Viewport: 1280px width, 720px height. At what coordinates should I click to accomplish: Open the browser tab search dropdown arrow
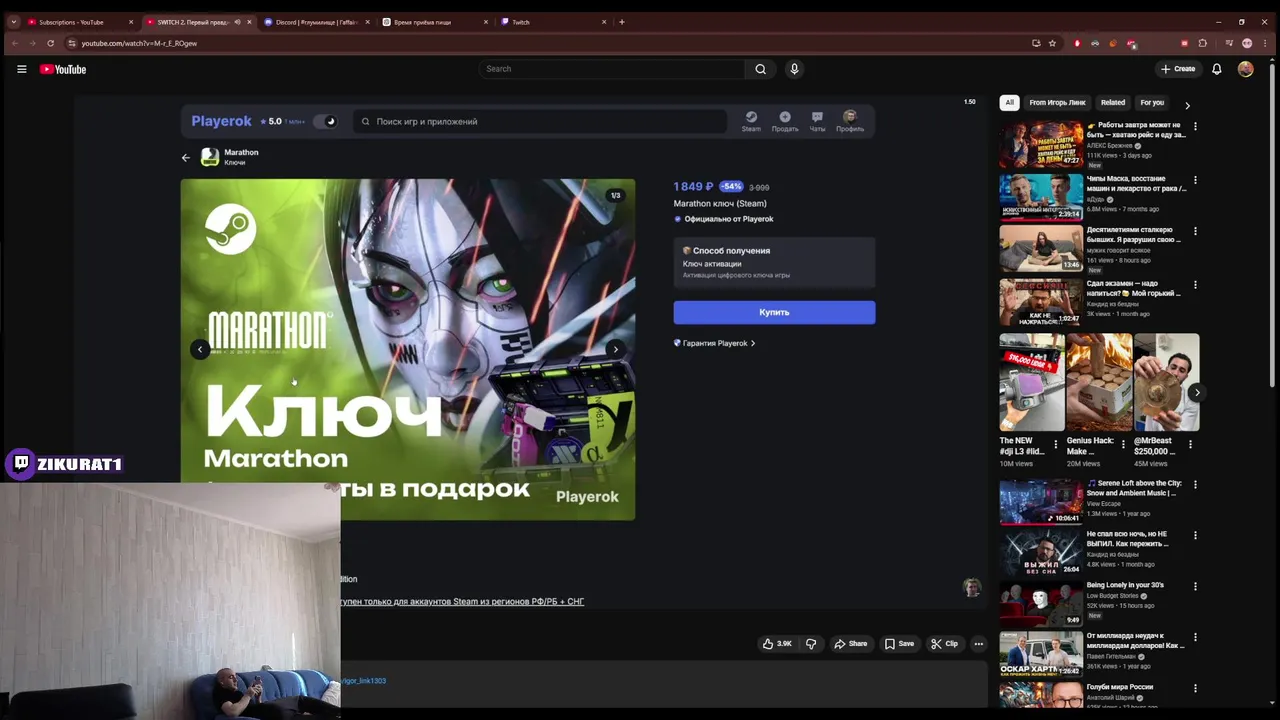point(13,22)
